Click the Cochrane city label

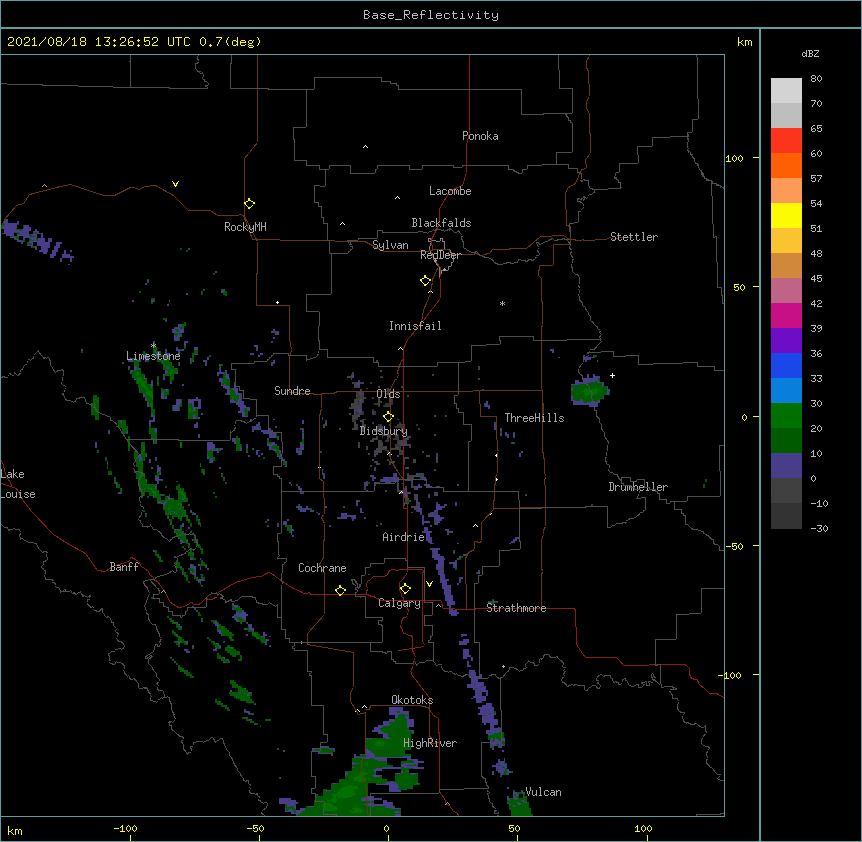coord(322,568)
